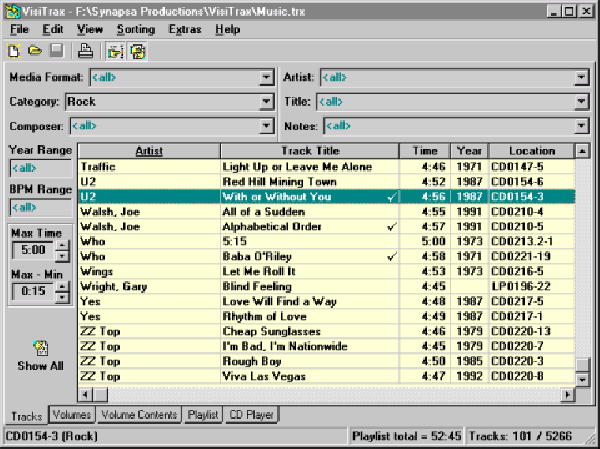Switch to the Volume Contents tab
Viewport: 600px width, 449px height.
139,415
